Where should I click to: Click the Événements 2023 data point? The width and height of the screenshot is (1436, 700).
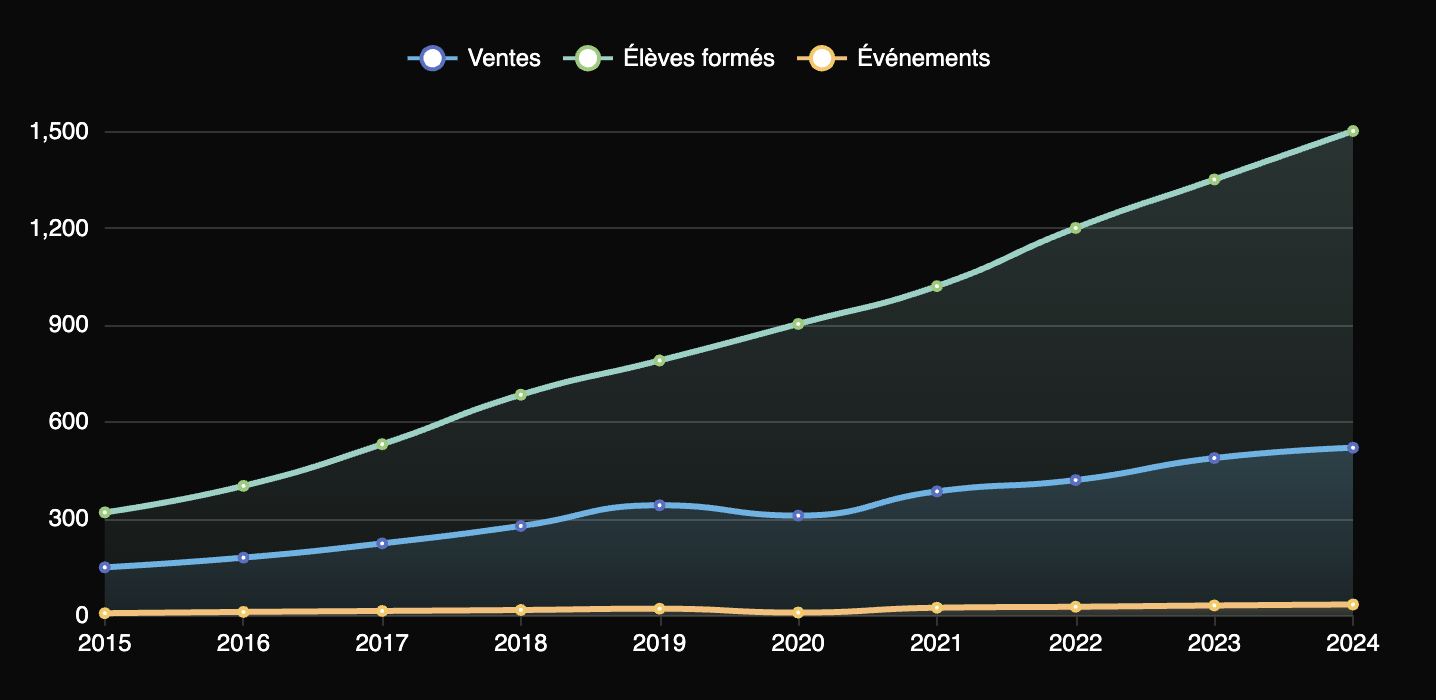click(1214, 606)
